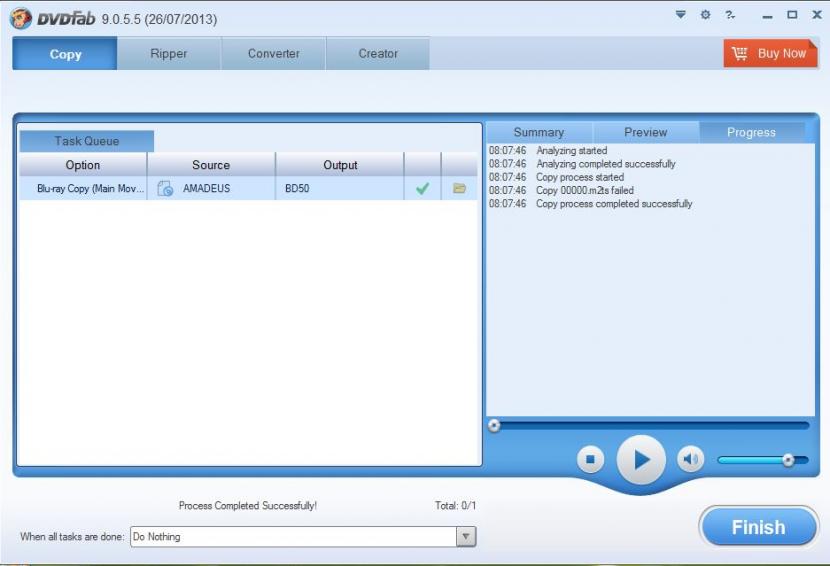Viewport: 830px width, 566px height.
Task: Switch to the Converter module tab
Action: pyautogui.click(x=274, y=53)
